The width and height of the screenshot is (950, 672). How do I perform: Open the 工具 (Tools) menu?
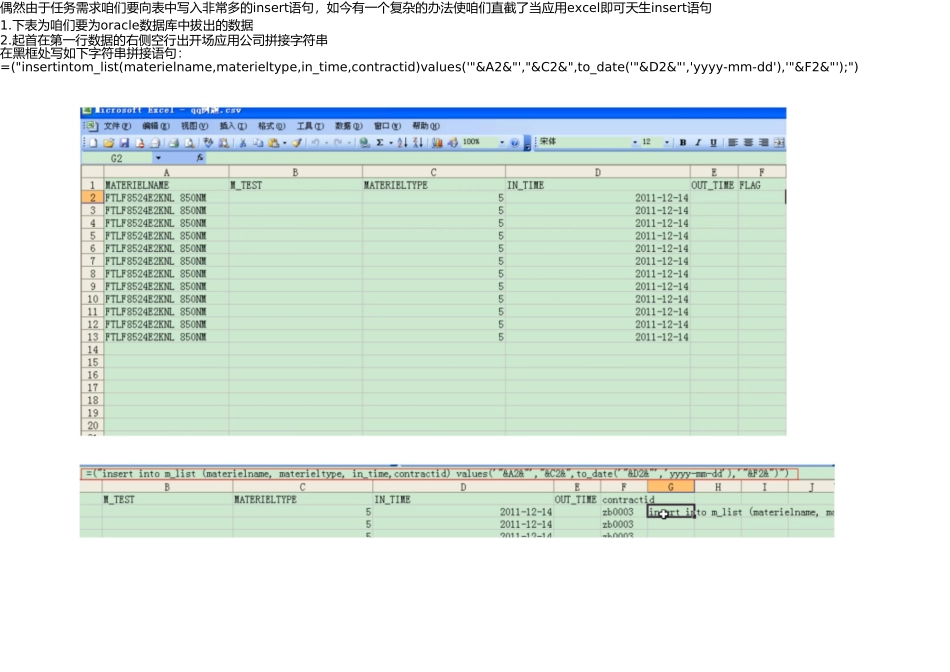pyautogui.click(x=310, y=126)
